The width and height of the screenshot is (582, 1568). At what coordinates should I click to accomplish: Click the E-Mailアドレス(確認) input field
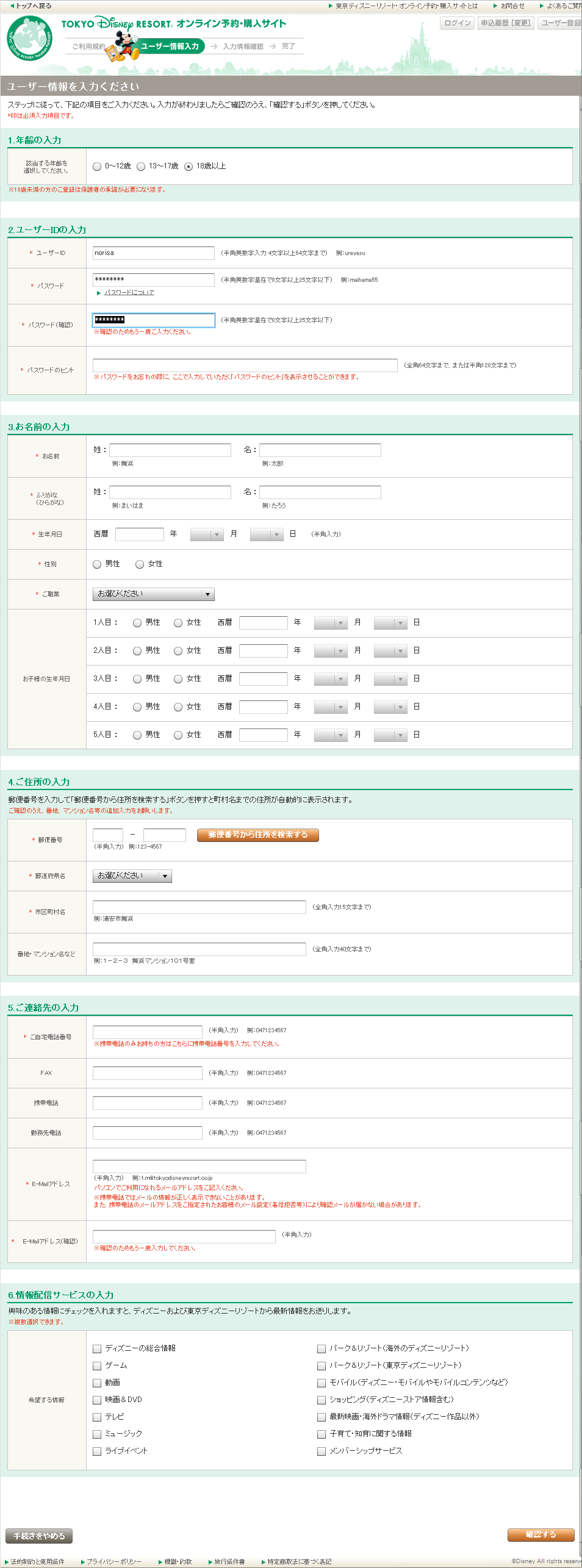184,1237
